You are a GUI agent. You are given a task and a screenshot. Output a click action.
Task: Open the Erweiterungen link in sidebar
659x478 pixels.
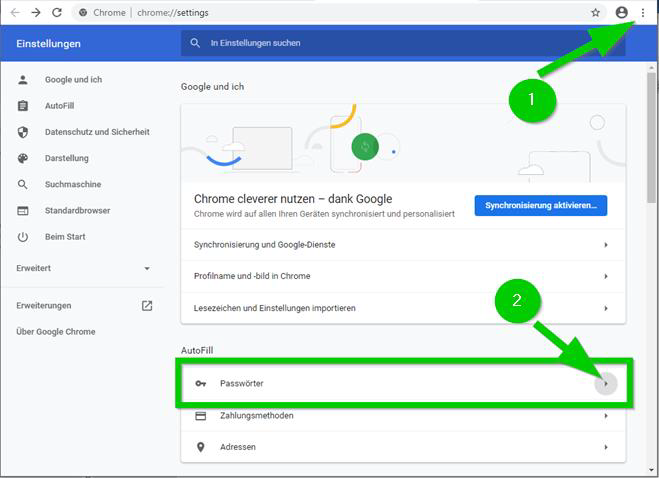pos(43,306)
